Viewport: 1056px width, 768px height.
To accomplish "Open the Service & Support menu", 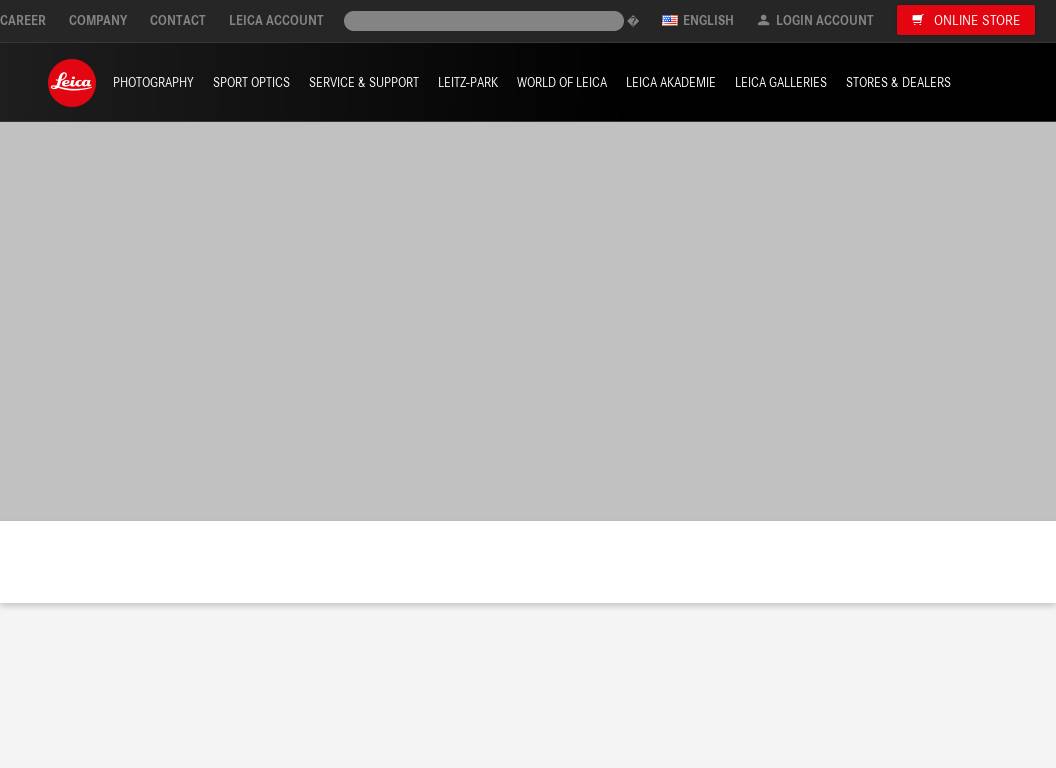I will click(x=364, y=83).
